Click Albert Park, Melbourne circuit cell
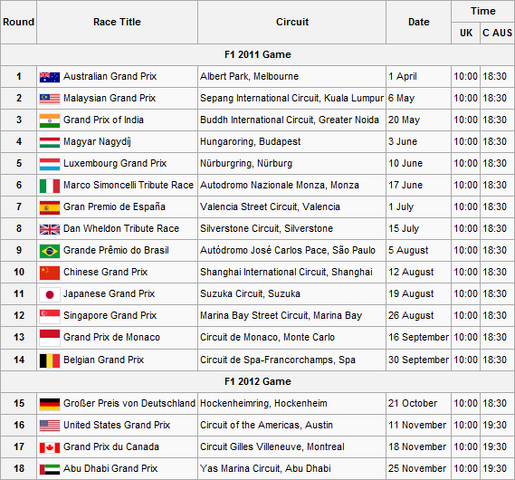This screenshot has height=480, width=515. click(x=292, y=77)
